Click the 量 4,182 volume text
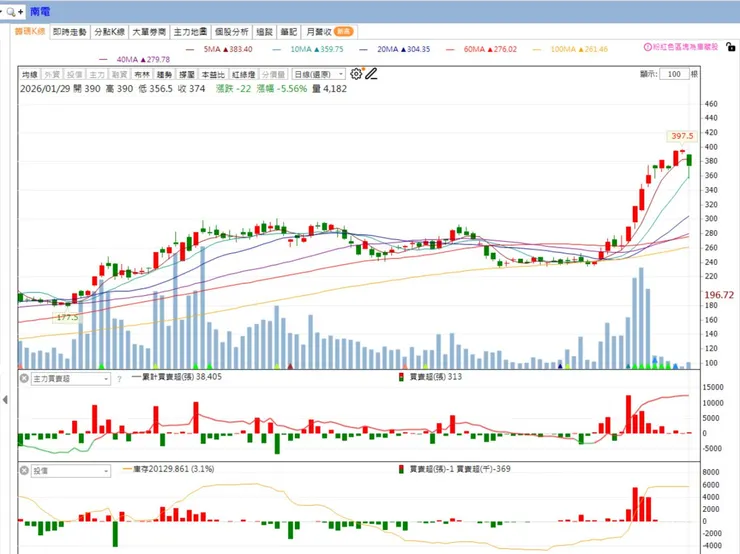 (329, 89)
